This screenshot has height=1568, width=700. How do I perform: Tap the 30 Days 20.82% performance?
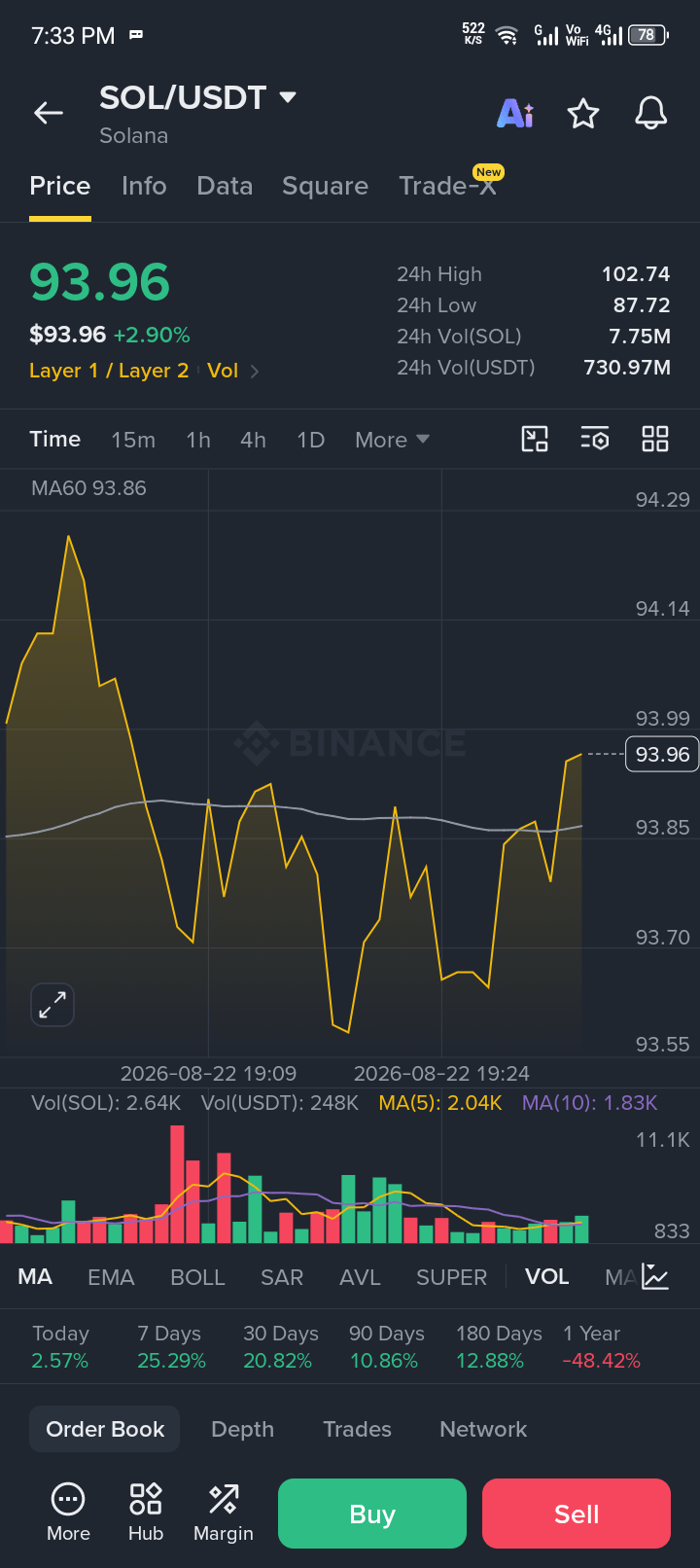280,1346
